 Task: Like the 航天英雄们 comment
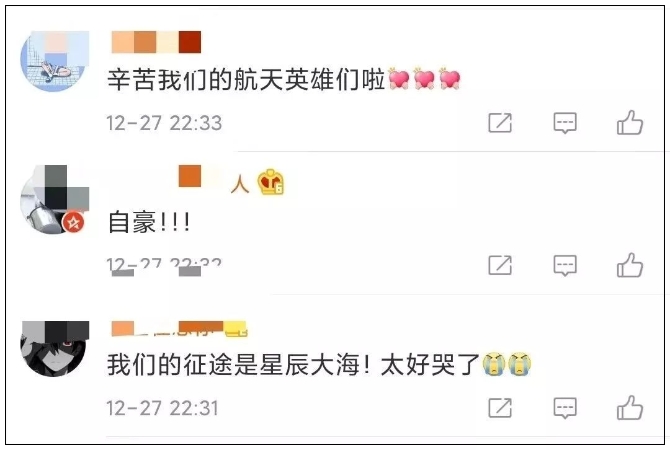tap(630, 123)
